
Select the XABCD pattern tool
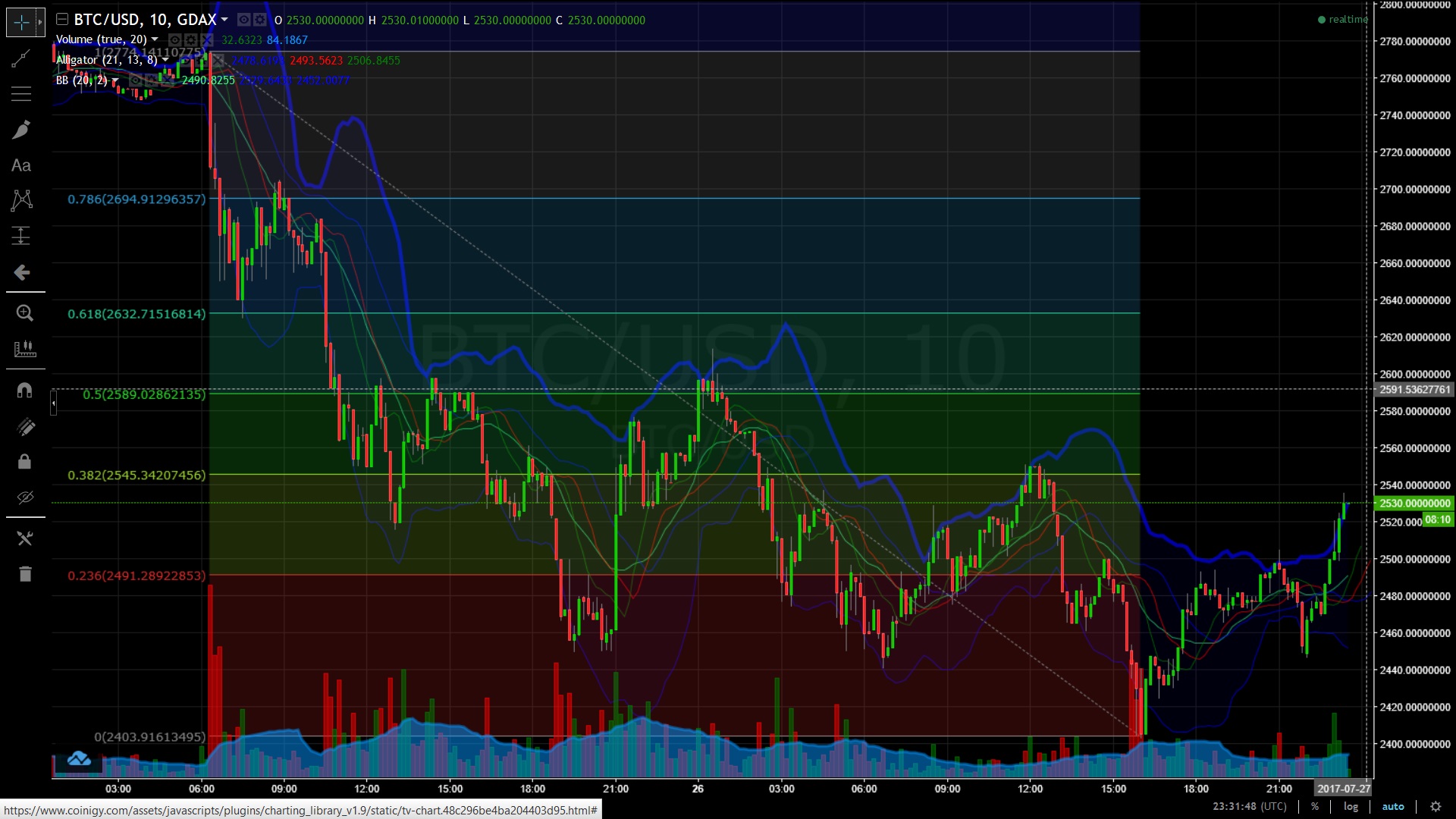pyautogui.click(x=21, y=200)
